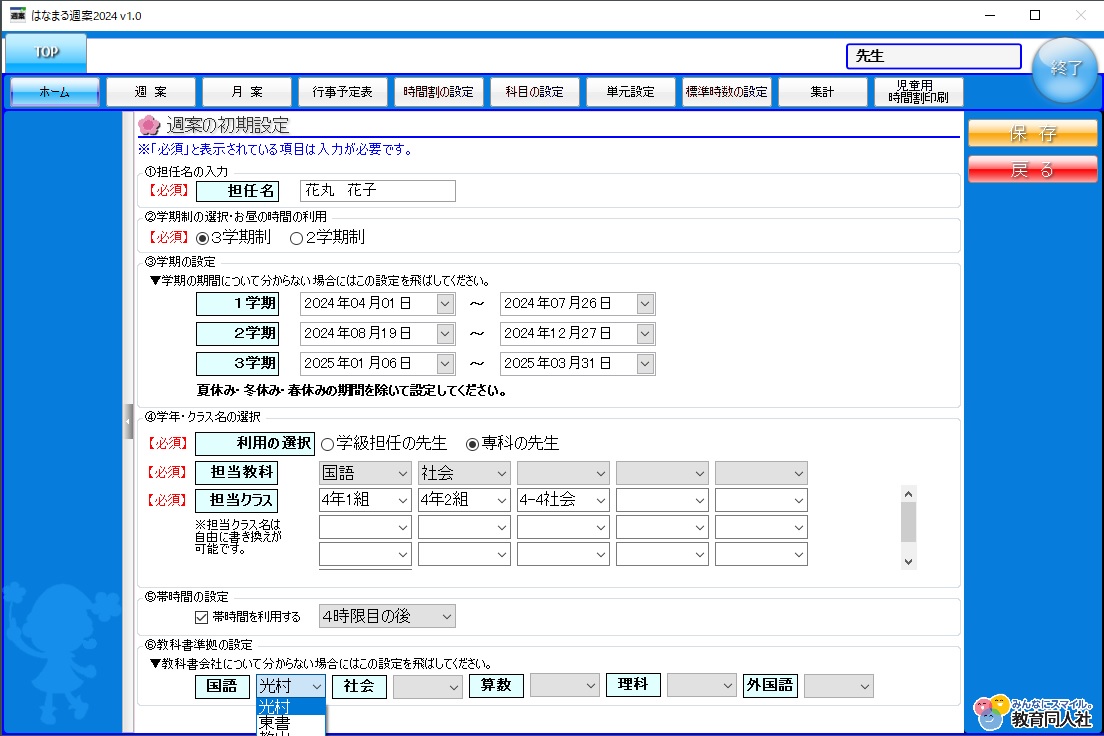
Task: Click the app icon in the title bar
Action: 17,15
